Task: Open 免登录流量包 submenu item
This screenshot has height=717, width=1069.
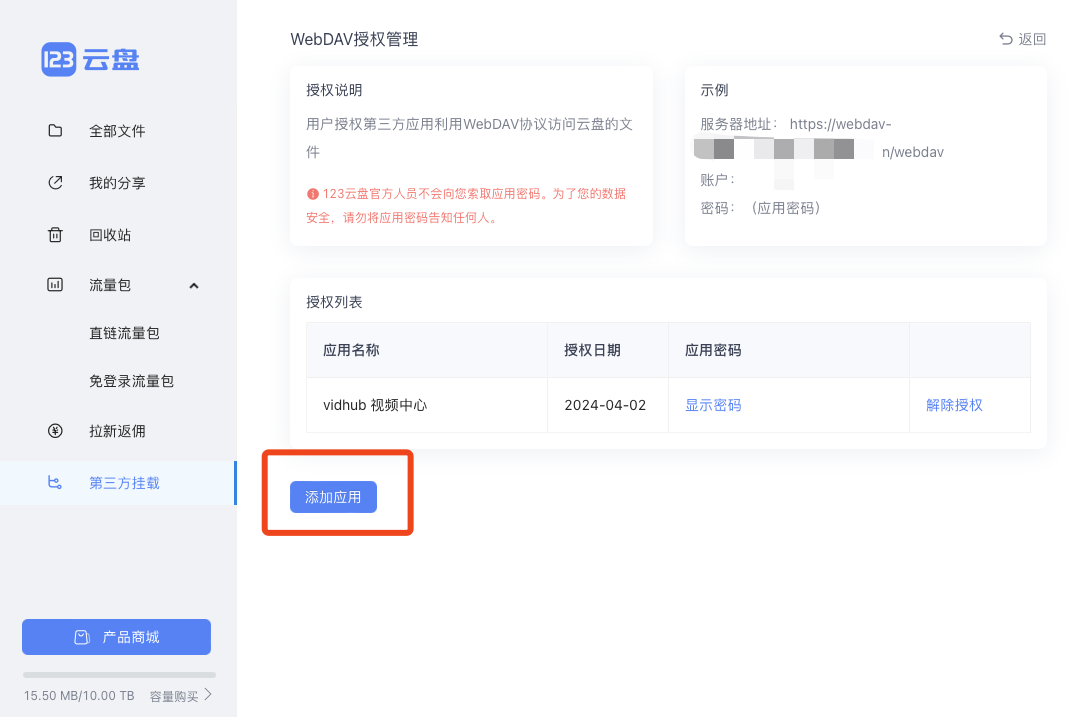Action: point(131,381)
